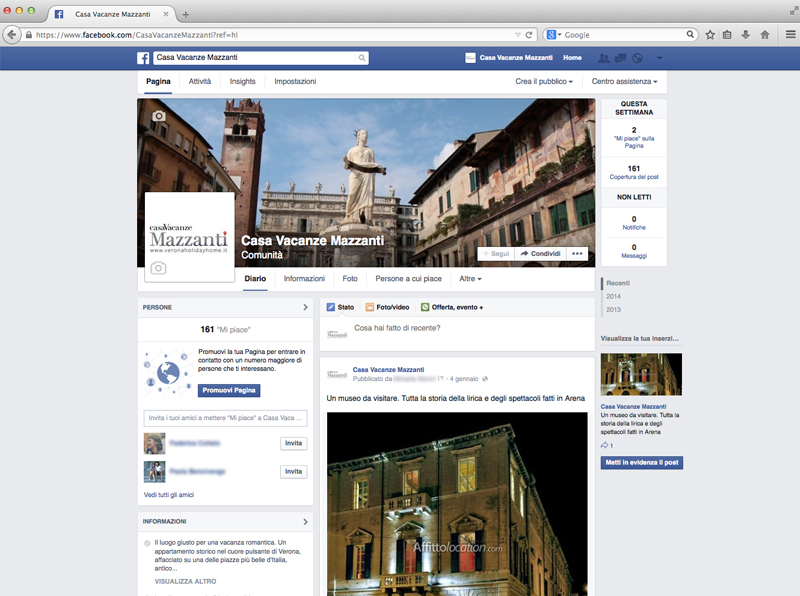800x596 pixels.
Task: Go to browser home page icon
Action: (x=764, y=35)
